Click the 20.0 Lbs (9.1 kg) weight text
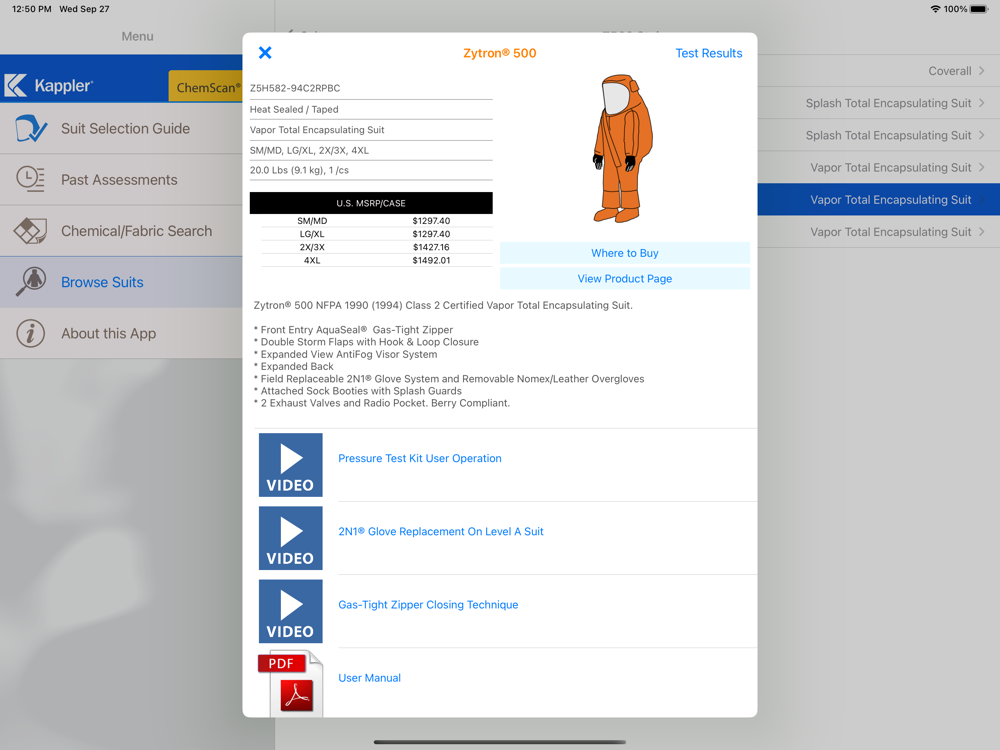This screenshot has width=1000, height=750. (299, 170)
